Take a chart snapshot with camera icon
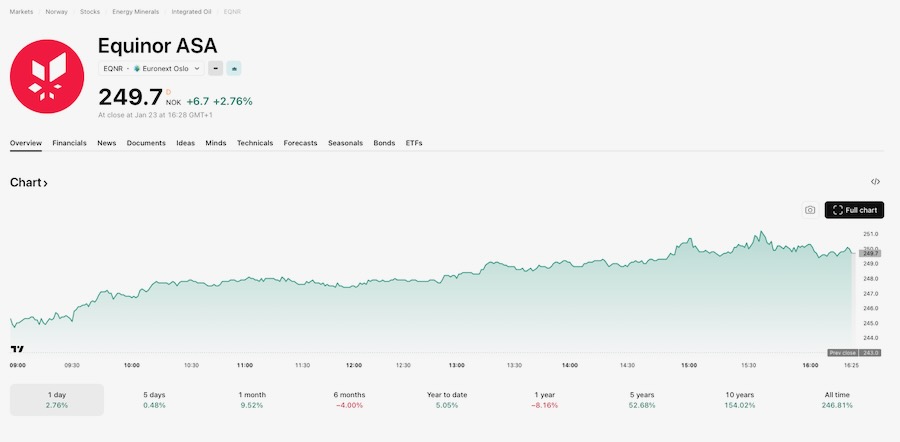This screenshot has height=442, width=900. 810,210
